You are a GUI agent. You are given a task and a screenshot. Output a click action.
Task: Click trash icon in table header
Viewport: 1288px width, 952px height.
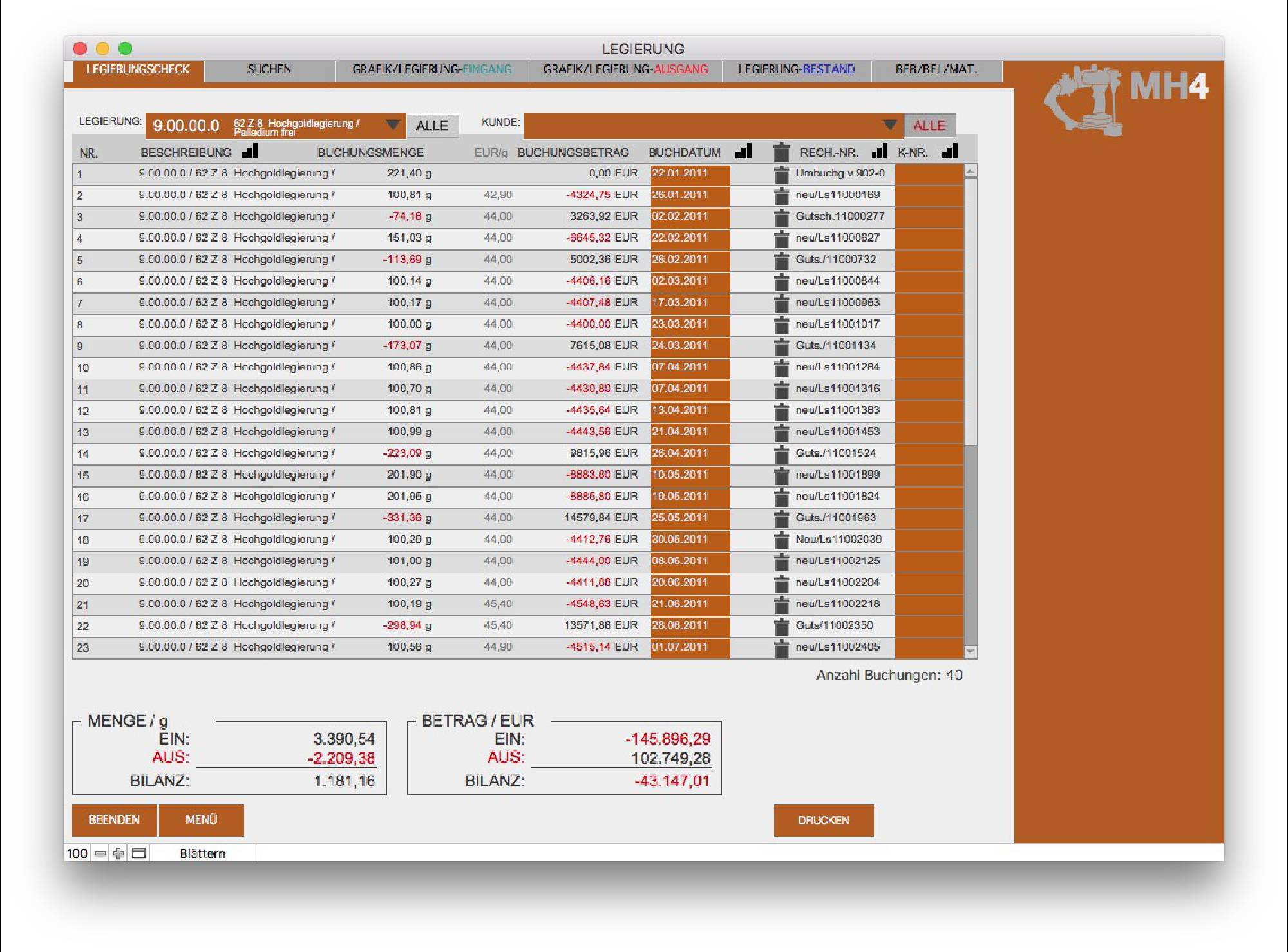pyautogui.click(x=781, y=152)
